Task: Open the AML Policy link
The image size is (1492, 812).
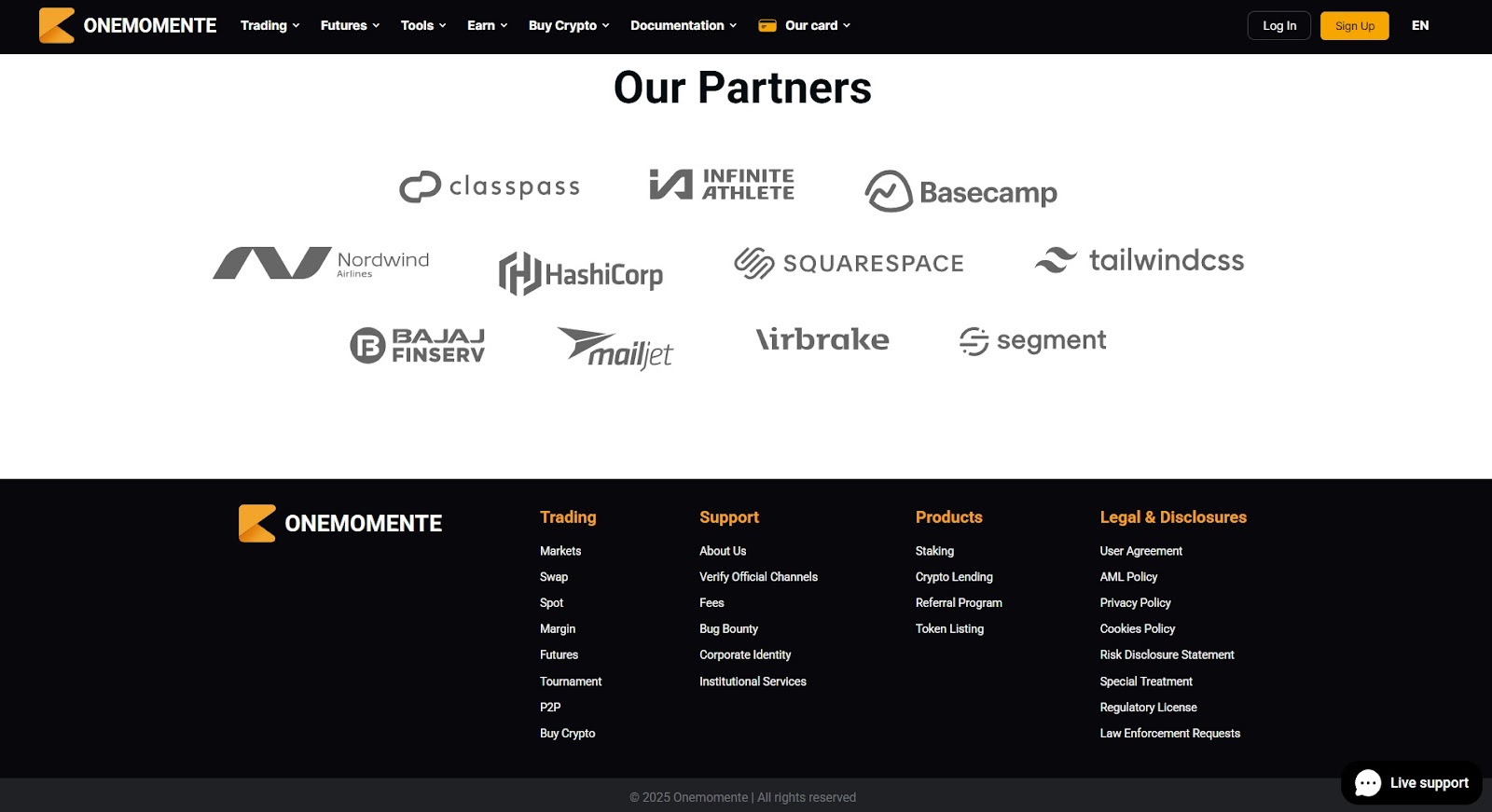Action: (1128, 577)
